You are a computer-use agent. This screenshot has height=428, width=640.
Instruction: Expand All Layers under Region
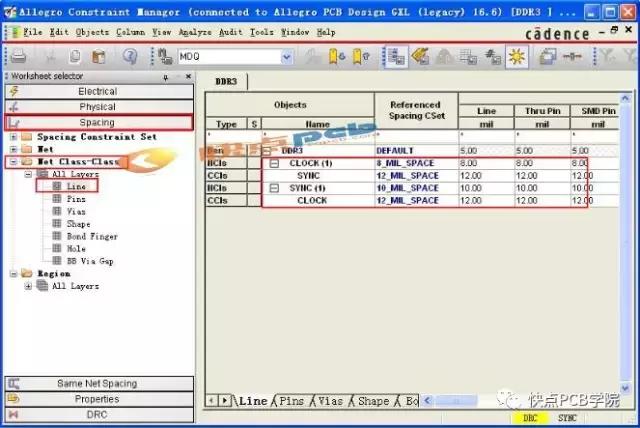coord(28,286)
